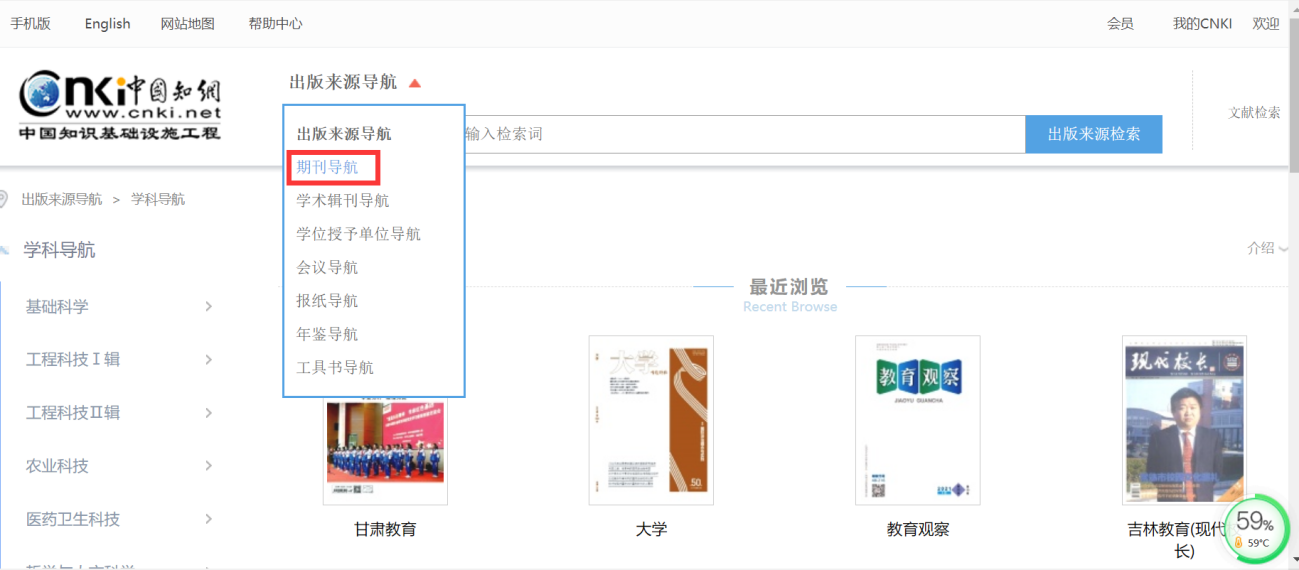
Task: Click the CNKI logo
Action: click(x=120, y=107)
